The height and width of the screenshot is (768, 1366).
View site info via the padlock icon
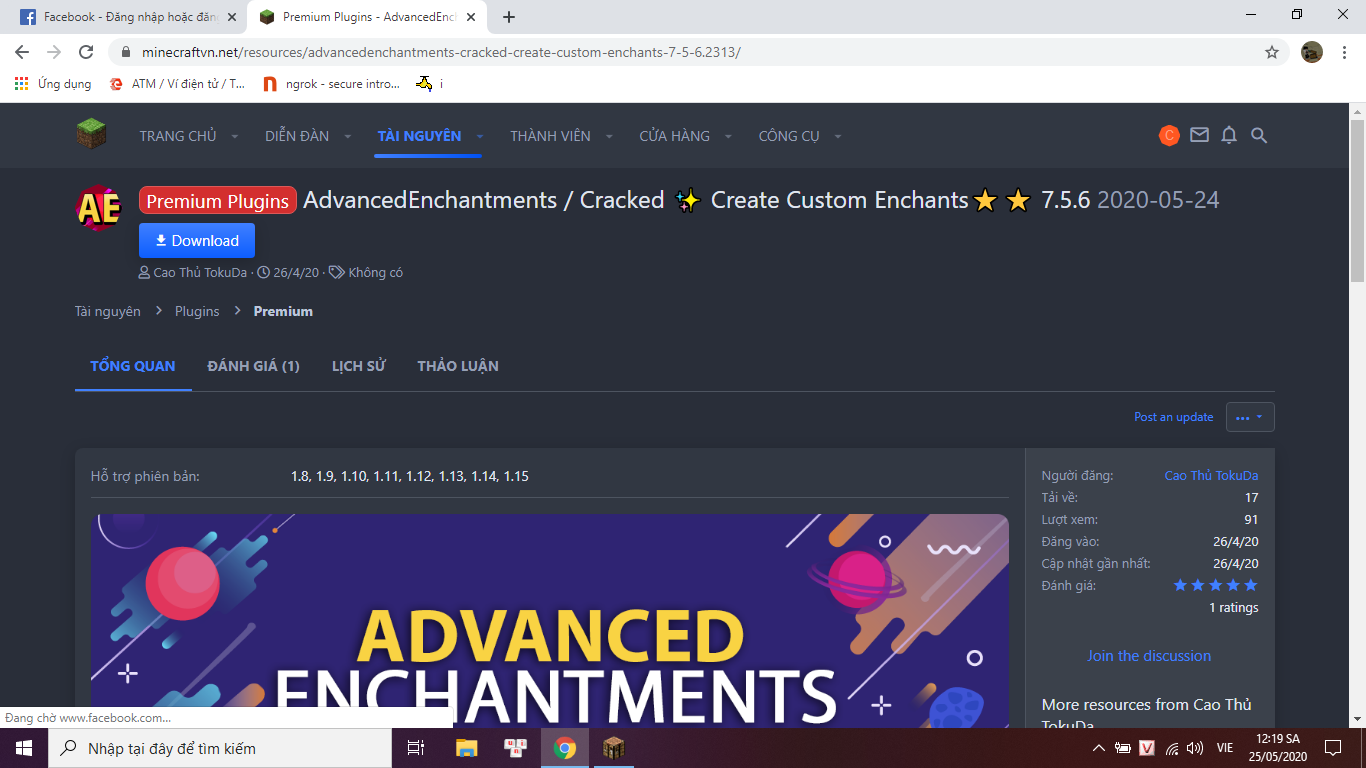click(x=126, y=52)
